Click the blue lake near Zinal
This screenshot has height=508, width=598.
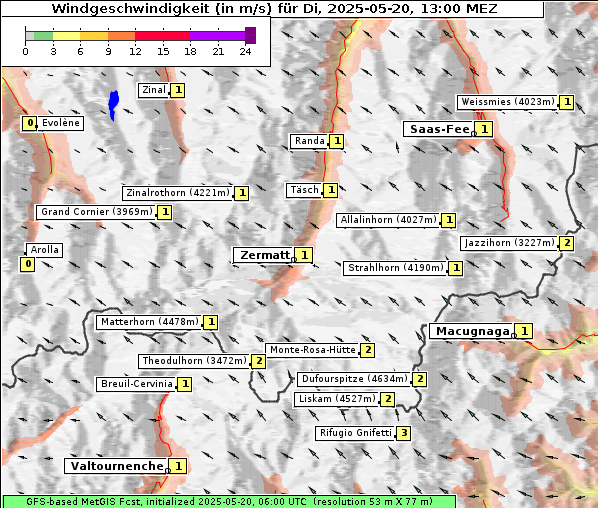[113, 105]
